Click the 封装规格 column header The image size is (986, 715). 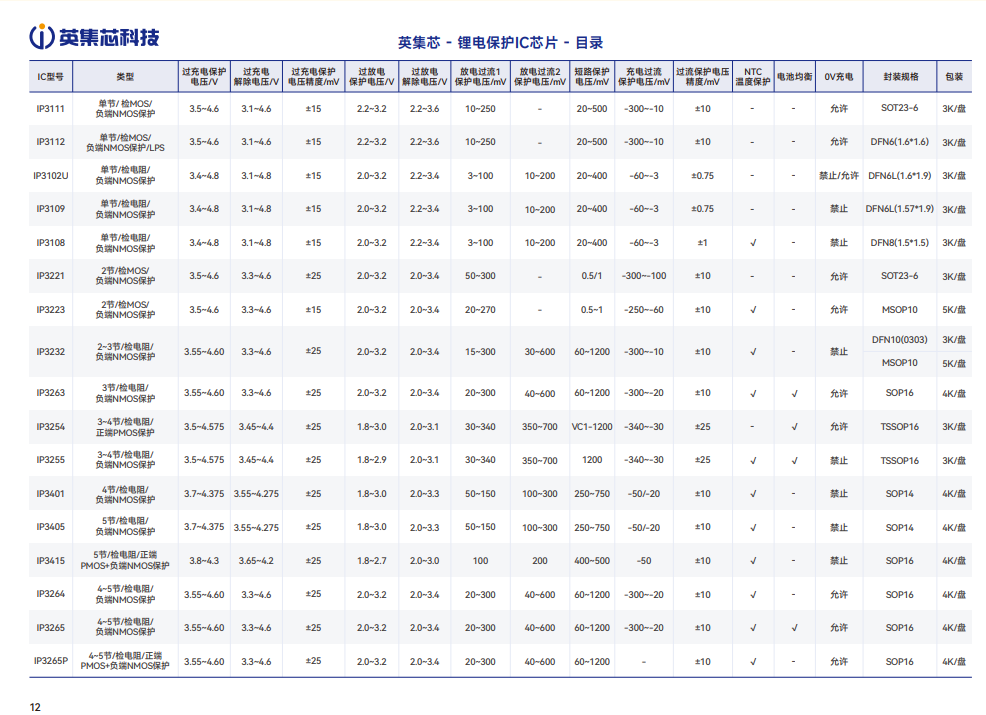900,77
